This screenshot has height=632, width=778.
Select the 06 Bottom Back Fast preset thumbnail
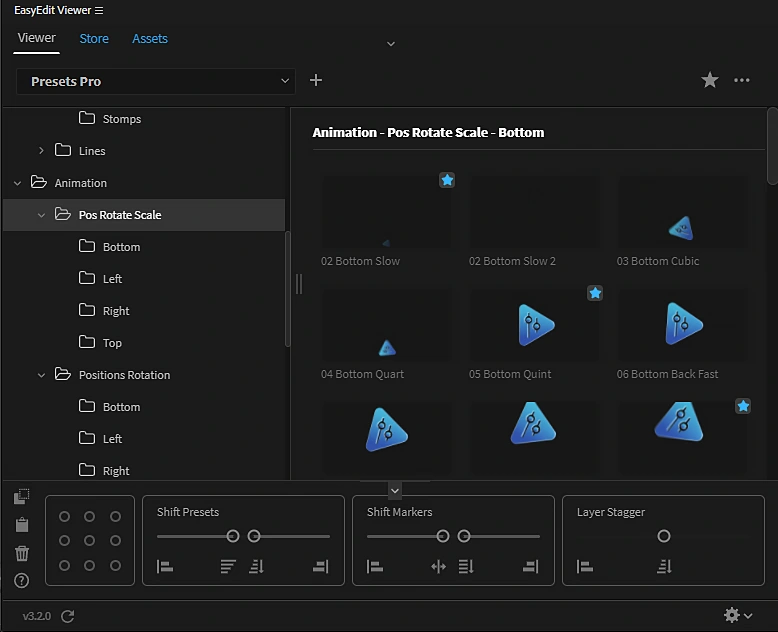point(682,325)
